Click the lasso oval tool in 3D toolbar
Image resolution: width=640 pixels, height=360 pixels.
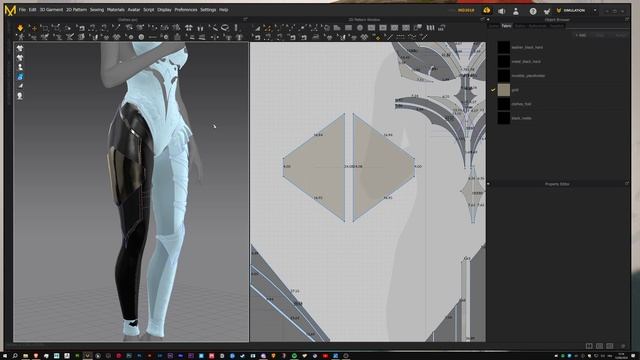click(x=225, y=28)
